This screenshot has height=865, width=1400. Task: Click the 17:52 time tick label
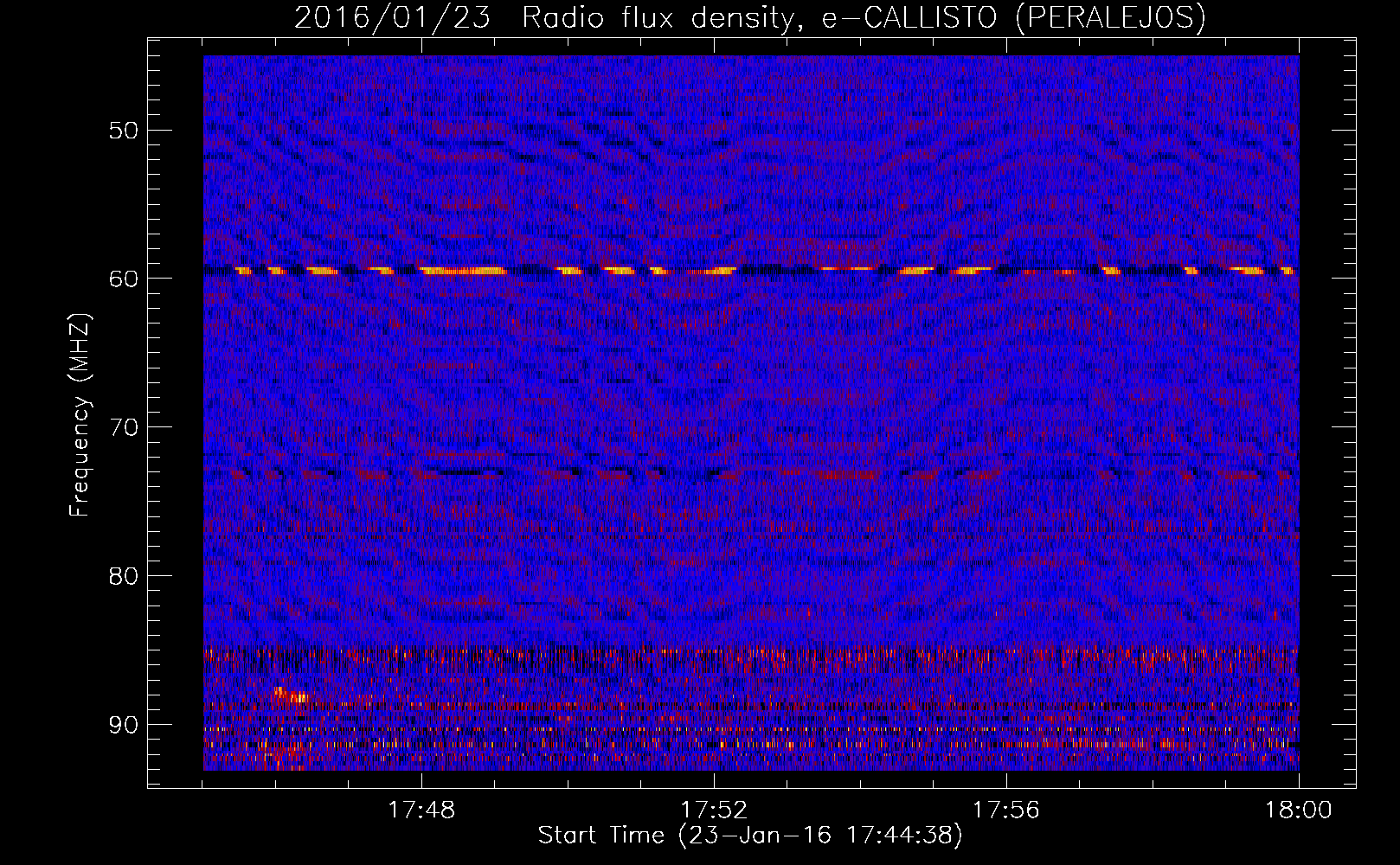coord(714,811)
